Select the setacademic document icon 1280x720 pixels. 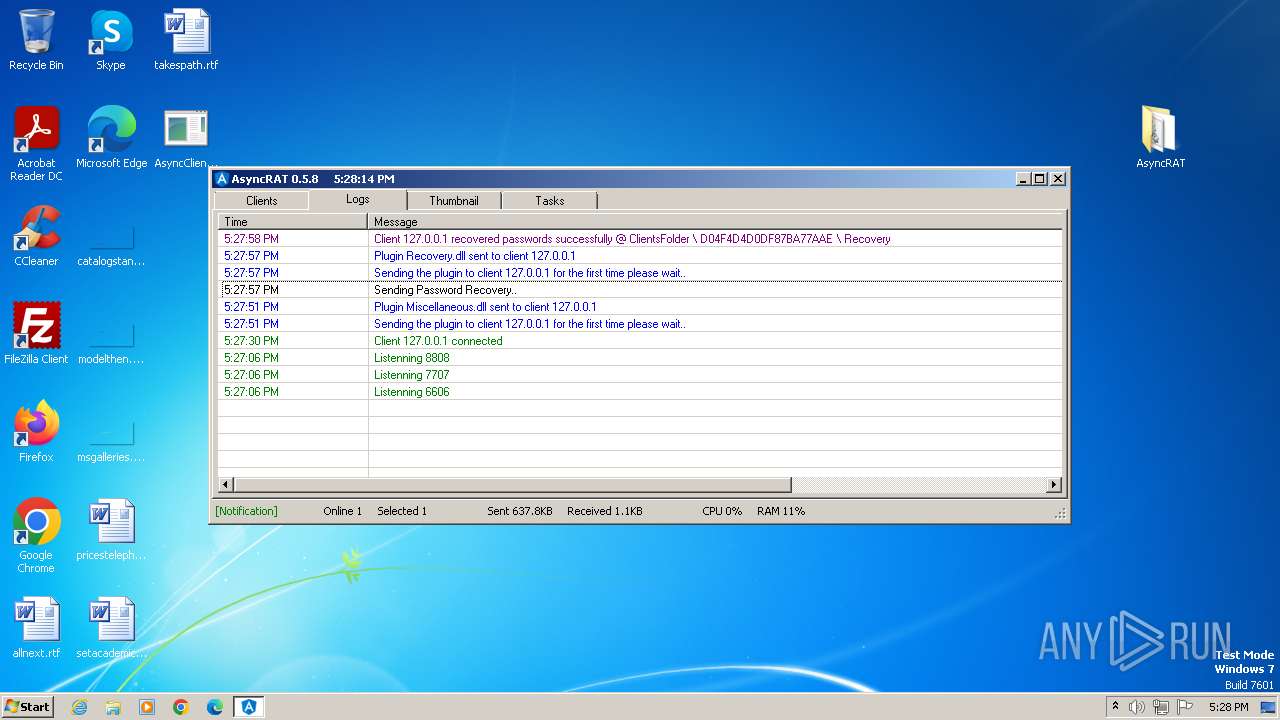click(x=111, y=628)
